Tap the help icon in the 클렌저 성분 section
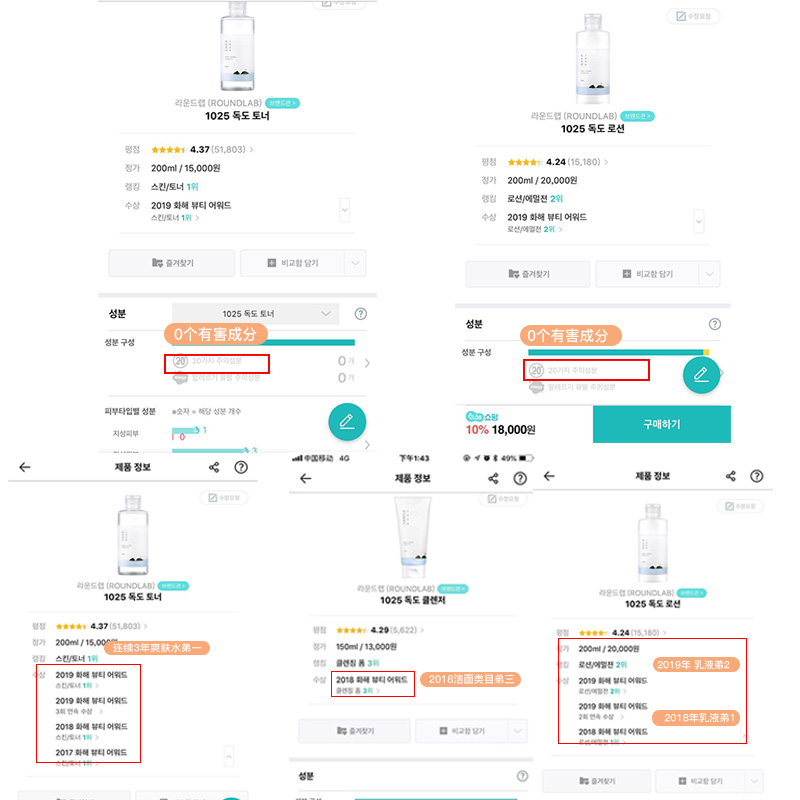The width and height of the screenshot is (800, 800). (x=521, y=776)
